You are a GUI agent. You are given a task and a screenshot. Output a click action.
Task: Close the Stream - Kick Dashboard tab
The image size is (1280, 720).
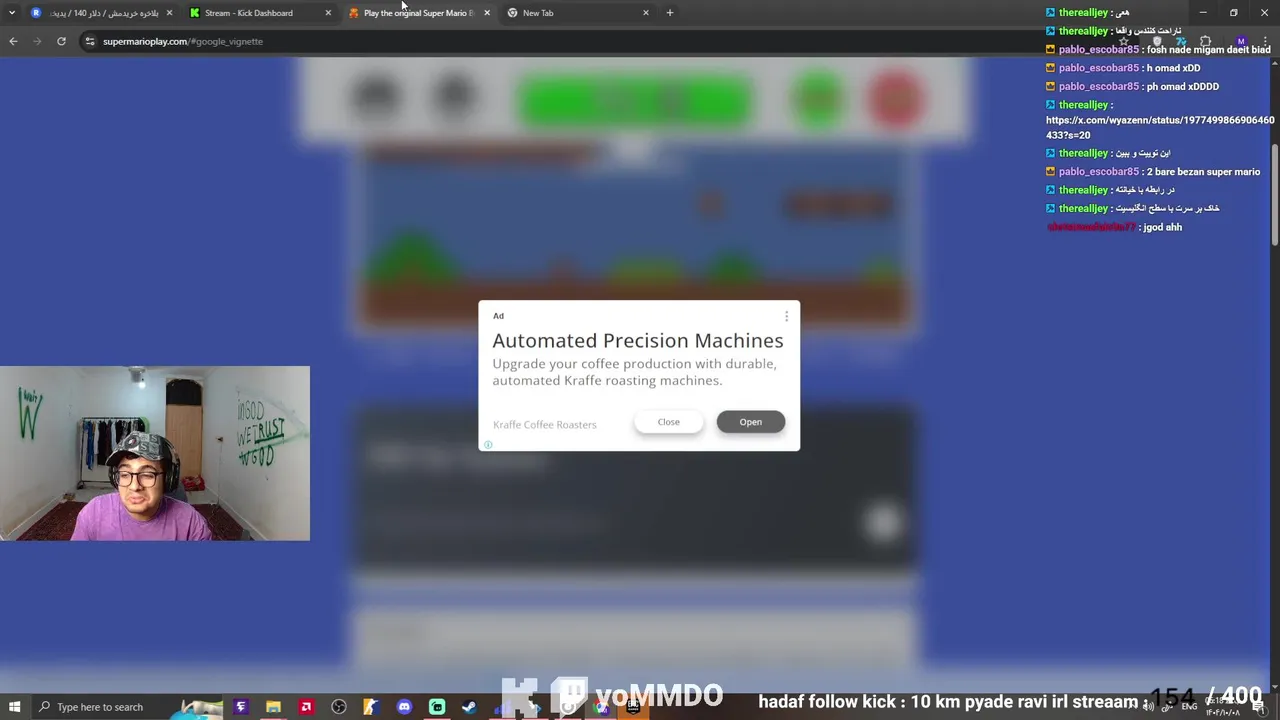pos(328,13)
